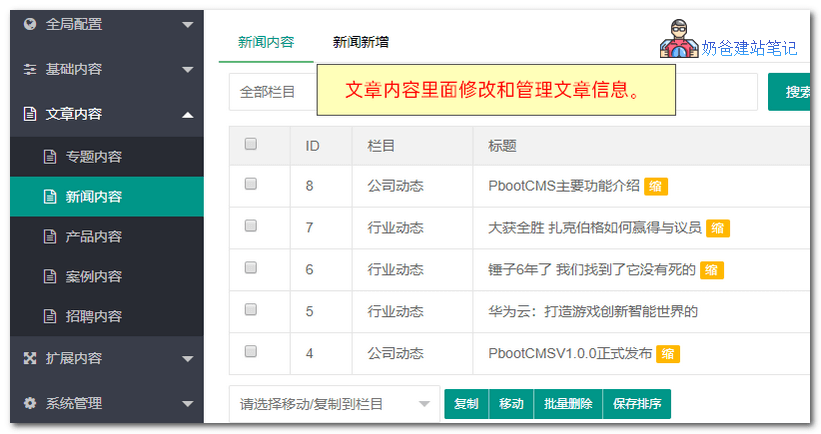Click the 保存排序 button
The image size is (821, 434).
coord(637,404)
